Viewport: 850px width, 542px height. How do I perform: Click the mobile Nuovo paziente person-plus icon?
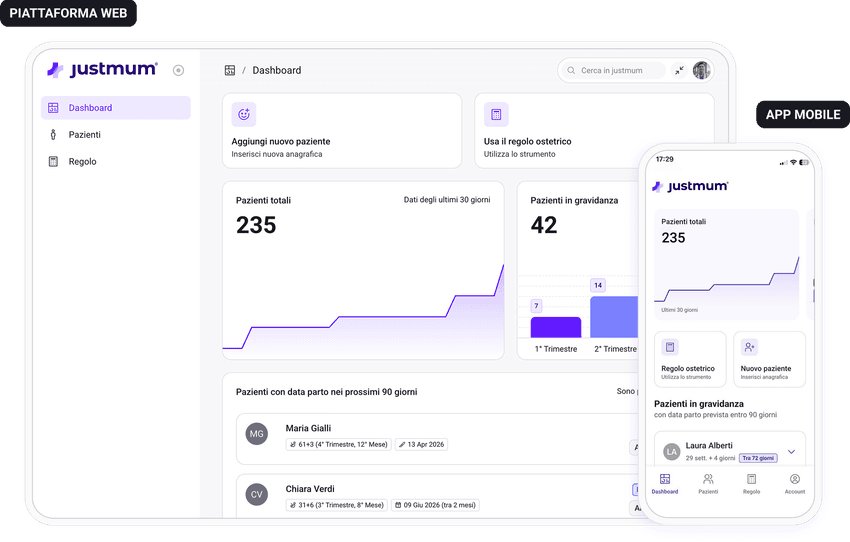pos(749,347)
